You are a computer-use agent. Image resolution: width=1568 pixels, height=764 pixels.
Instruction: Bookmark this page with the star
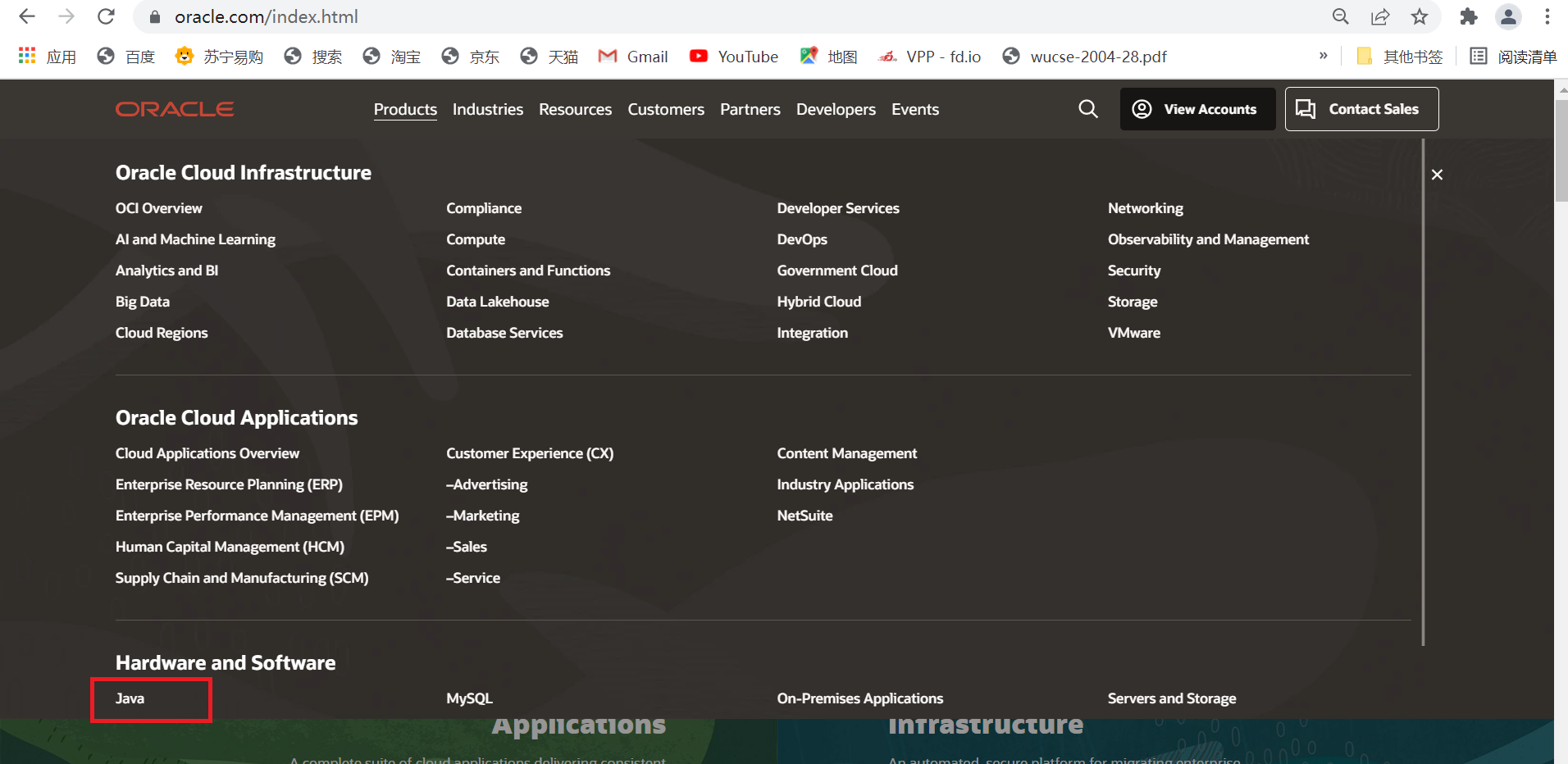point(1420,16)
